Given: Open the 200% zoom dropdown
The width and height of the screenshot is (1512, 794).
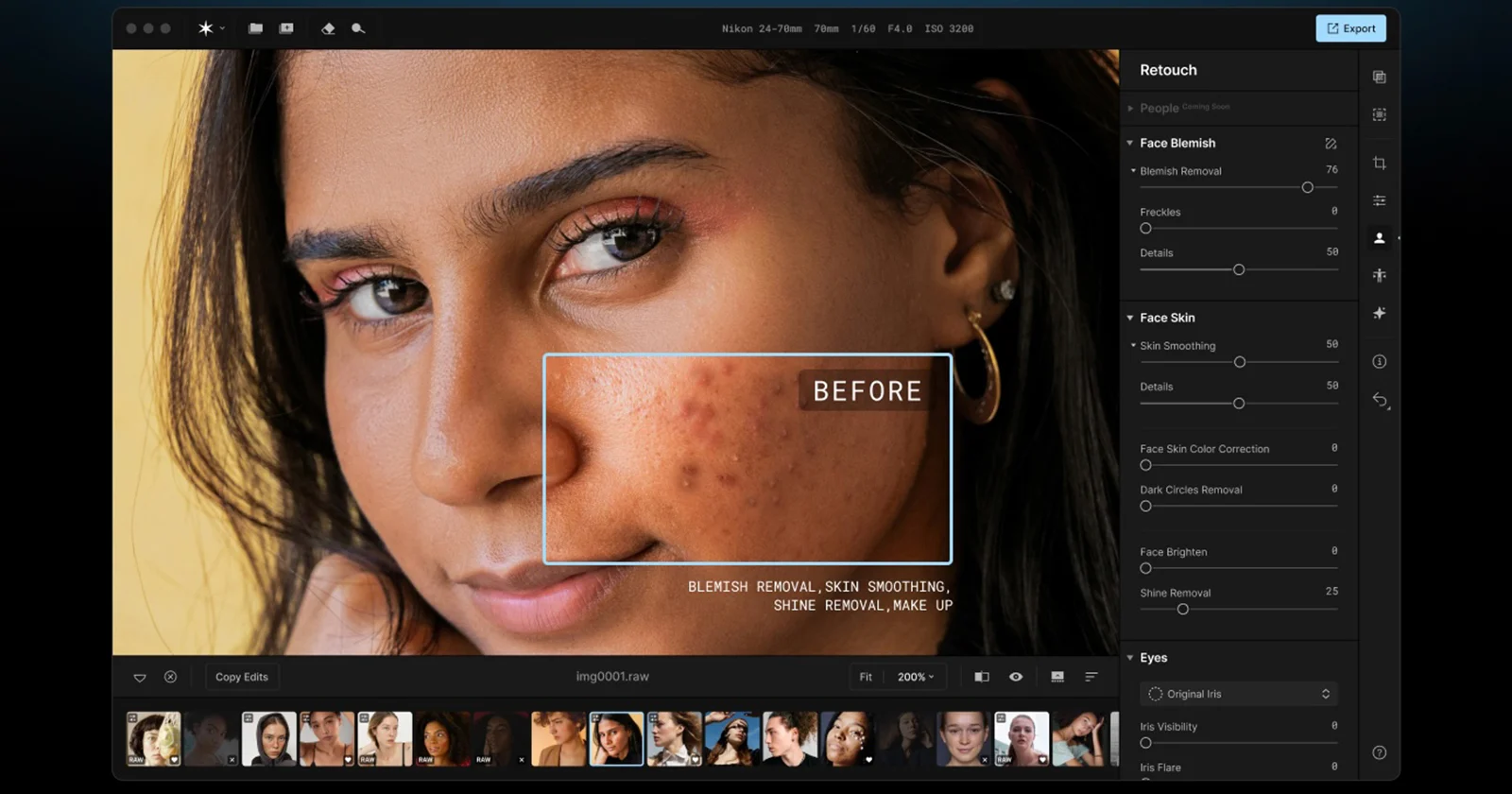Looking at the screenshot, I should point(916,677).
